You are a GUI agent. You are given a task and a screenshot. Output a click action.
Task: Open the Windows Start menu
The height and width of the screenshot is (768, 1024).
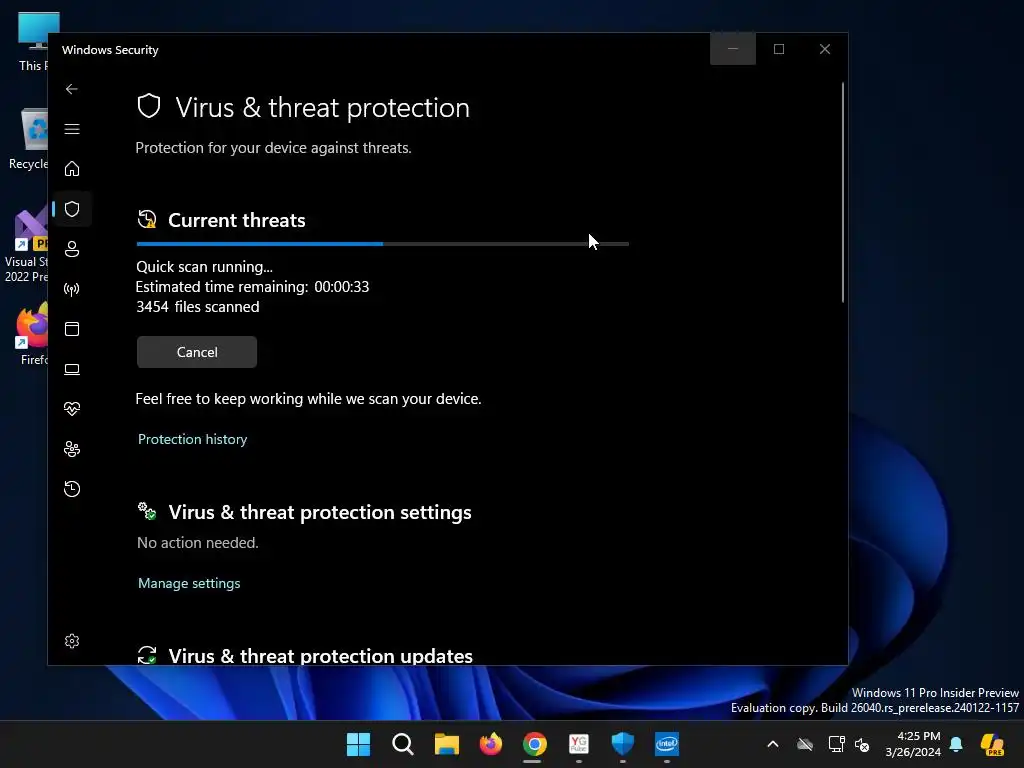click(358, 744)
